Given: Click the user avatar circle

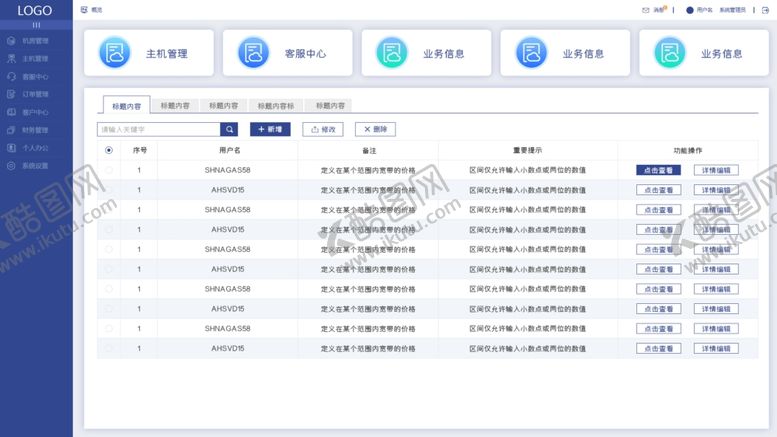Looking at the screenshot, I should [689, 10].
